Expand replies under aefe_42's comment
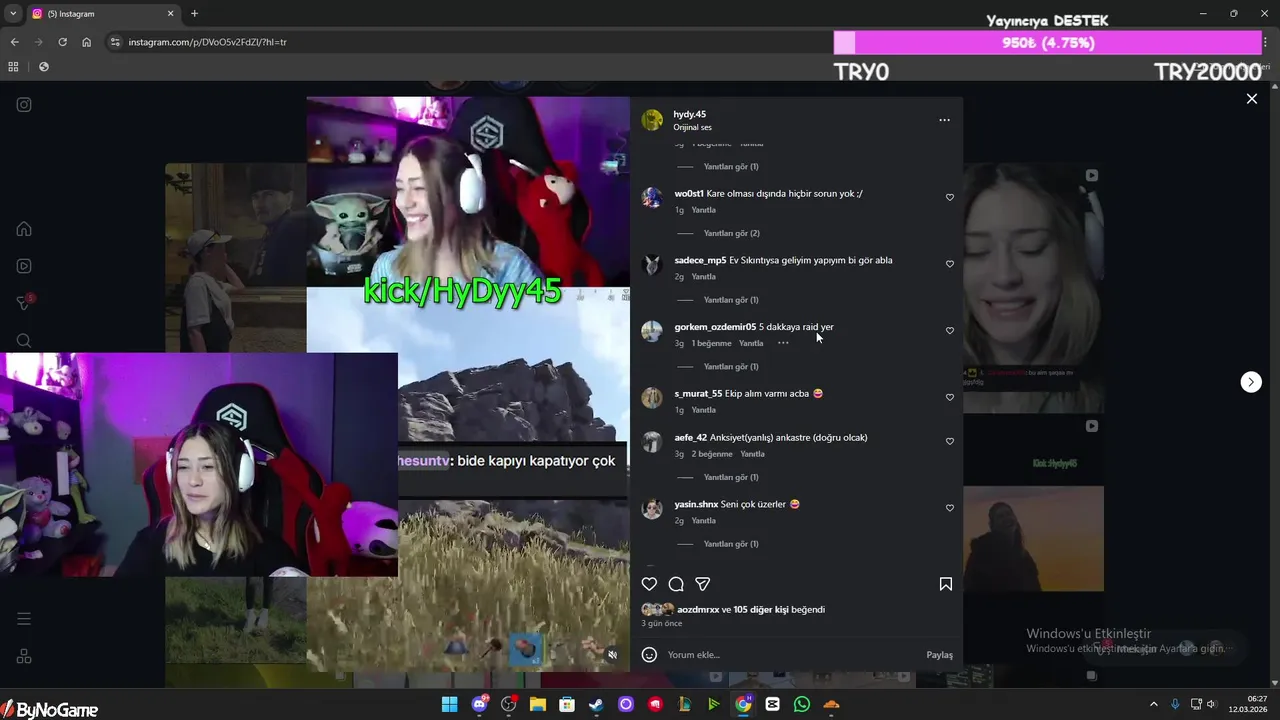Screen dimensions: 1280x720 pos(731,477)
